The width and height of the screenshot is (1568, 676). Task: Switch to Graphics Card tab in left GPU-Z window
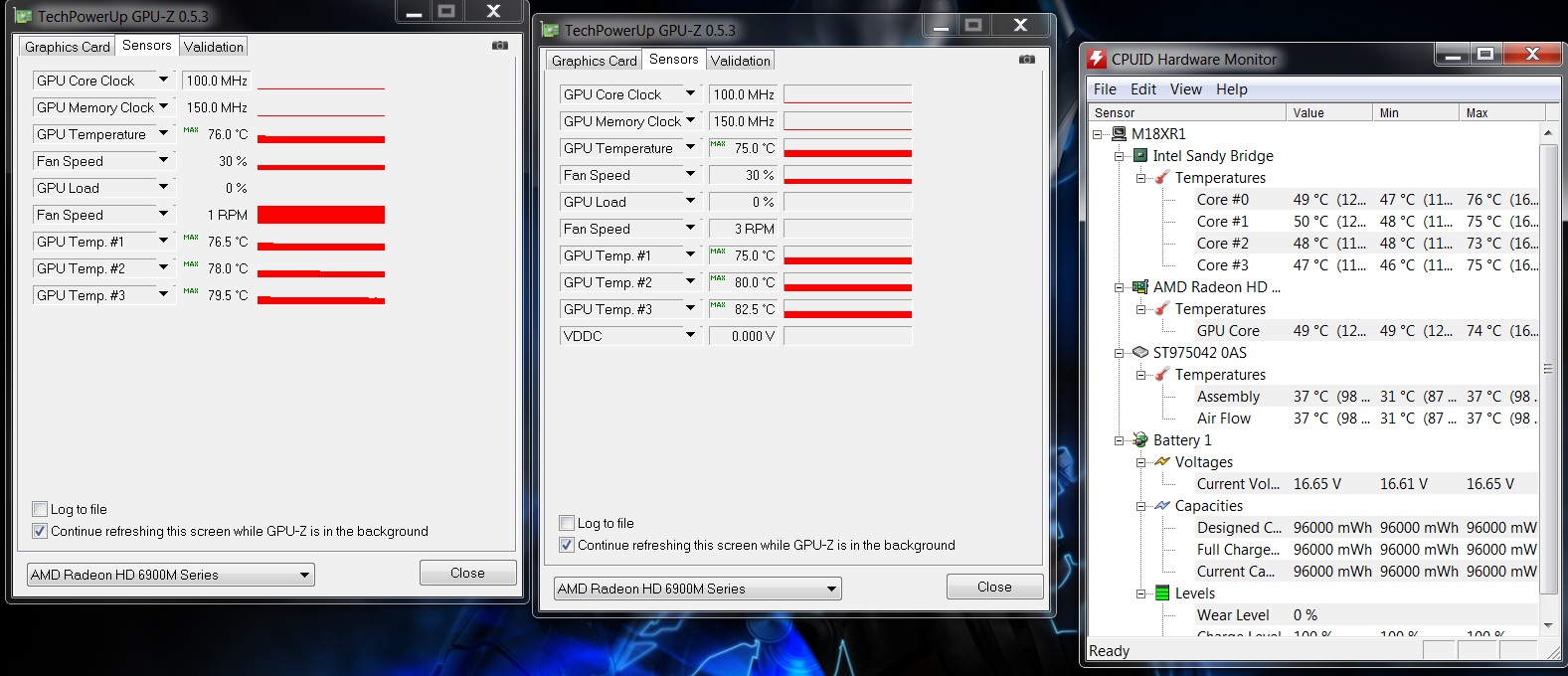(x=68, y=47)
